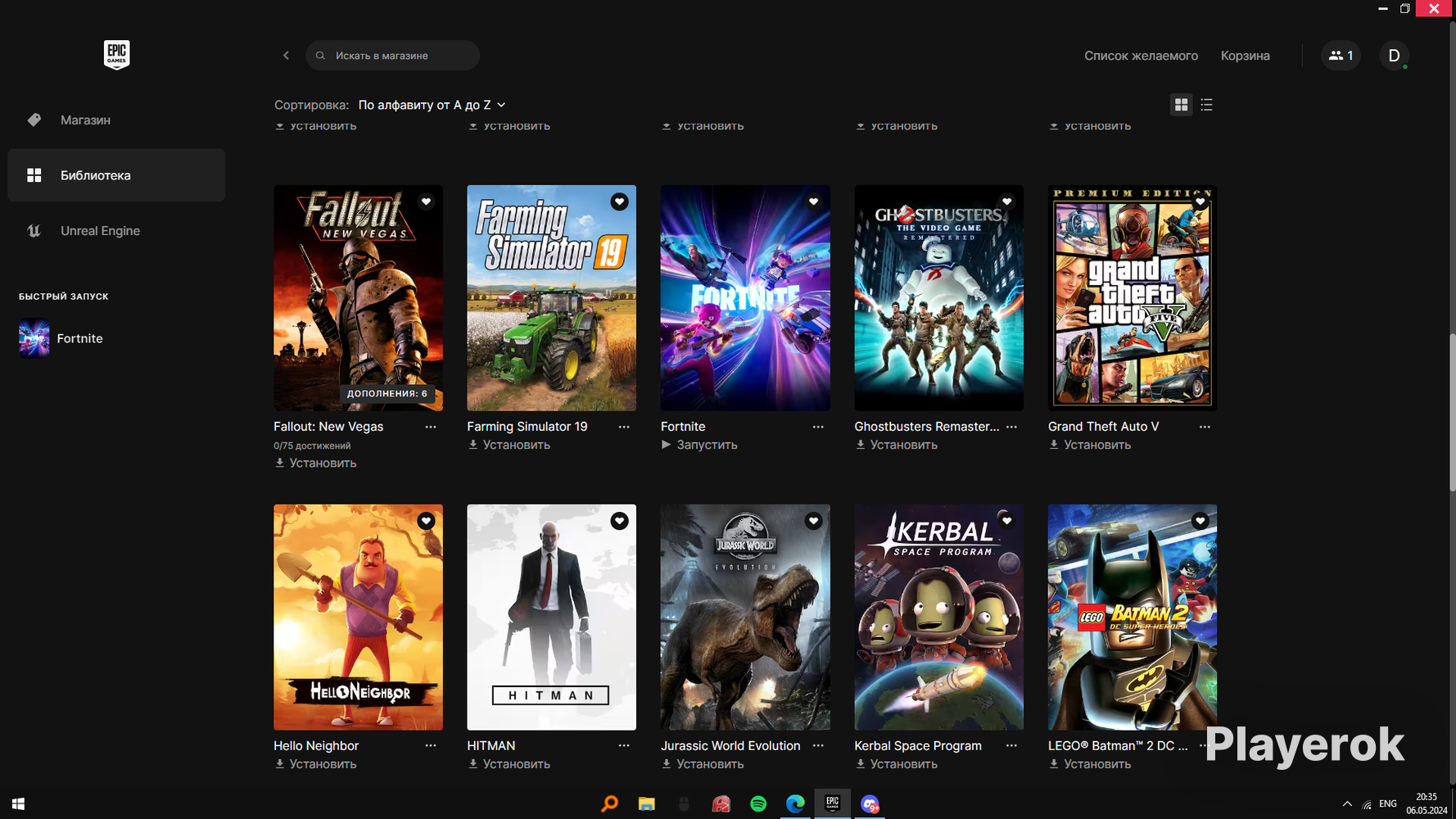Click the taskbar search magnifier icon
1456x819 pixels.
(x=609, y=804)
